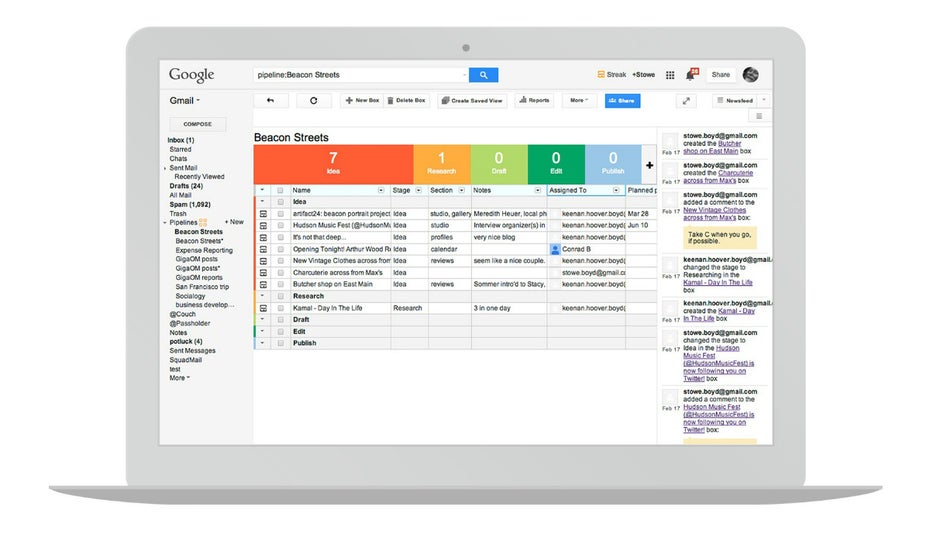930x534 pixels.
Task: Check the Hudson Music Fest row checkbox
Action: pyautogui.click(x=281, y=225)
